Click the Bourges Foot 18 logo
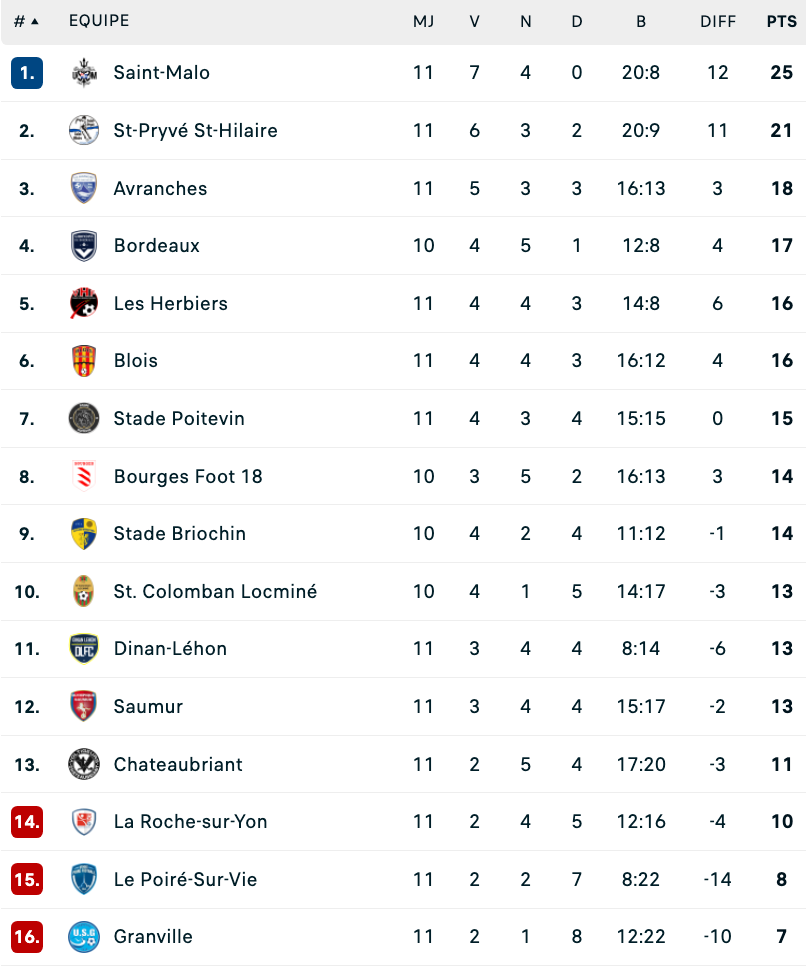The height and width of the screenshot is (974, 806). [x=84, y=476]
